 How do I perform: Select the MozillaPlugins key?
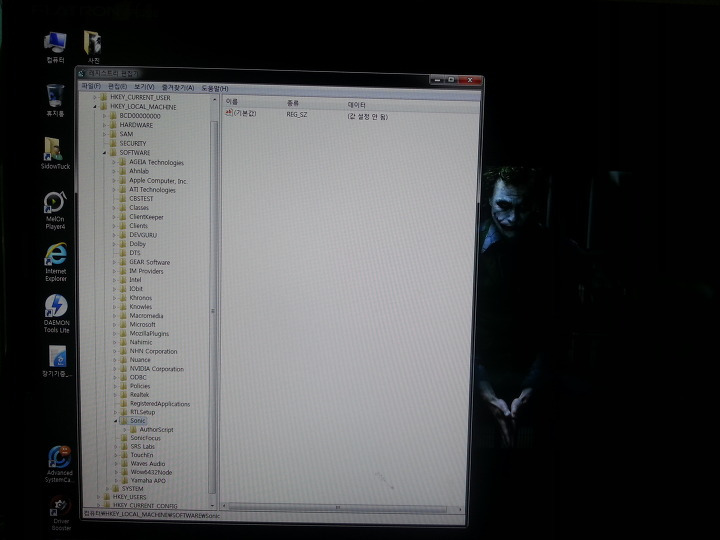[x=149, y=333]
